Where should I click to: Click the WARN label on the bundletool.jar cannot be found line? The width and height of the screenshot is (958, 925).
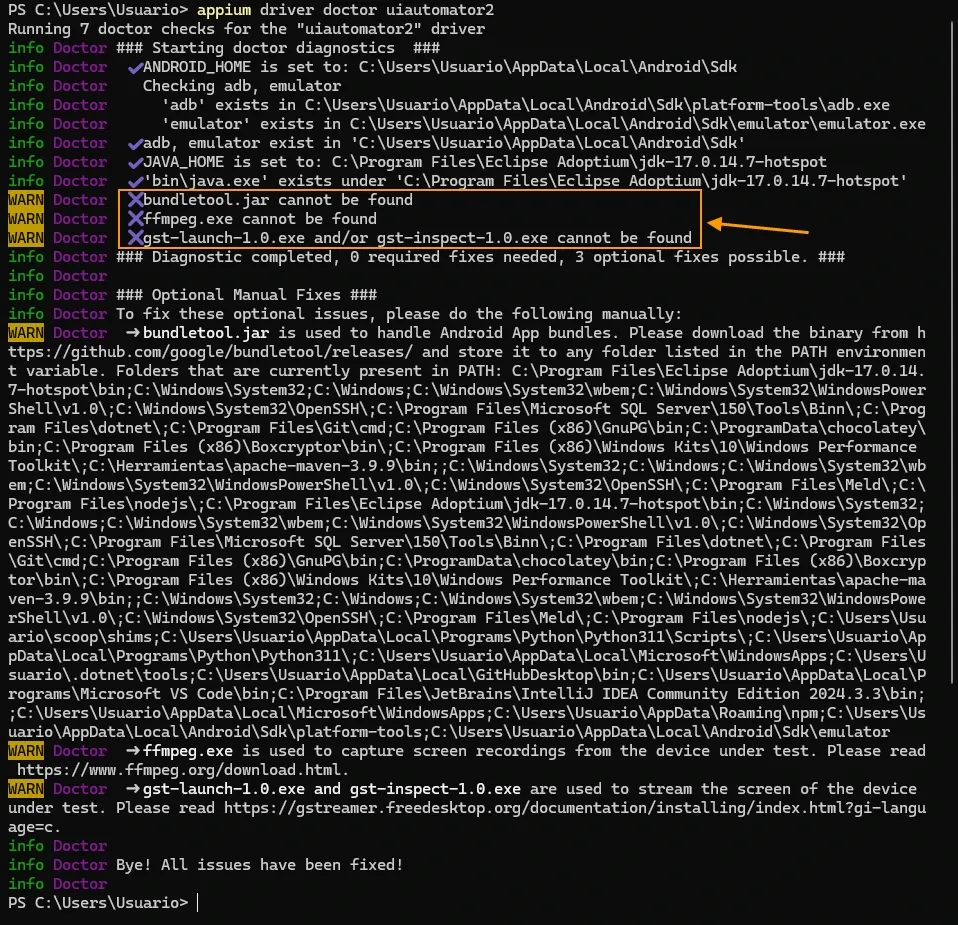pyautogui.click(x=26, y=200)
